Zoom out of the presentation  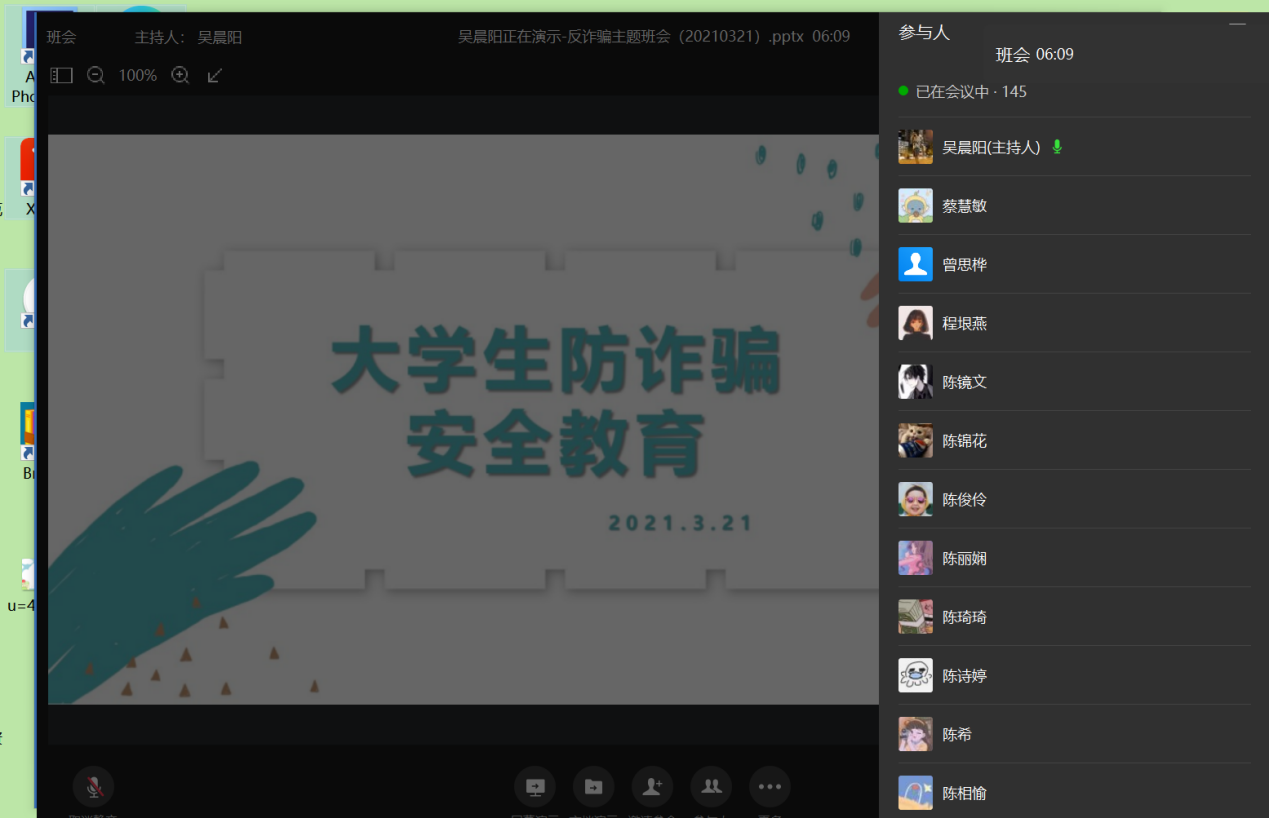click(x=96, y=75)
